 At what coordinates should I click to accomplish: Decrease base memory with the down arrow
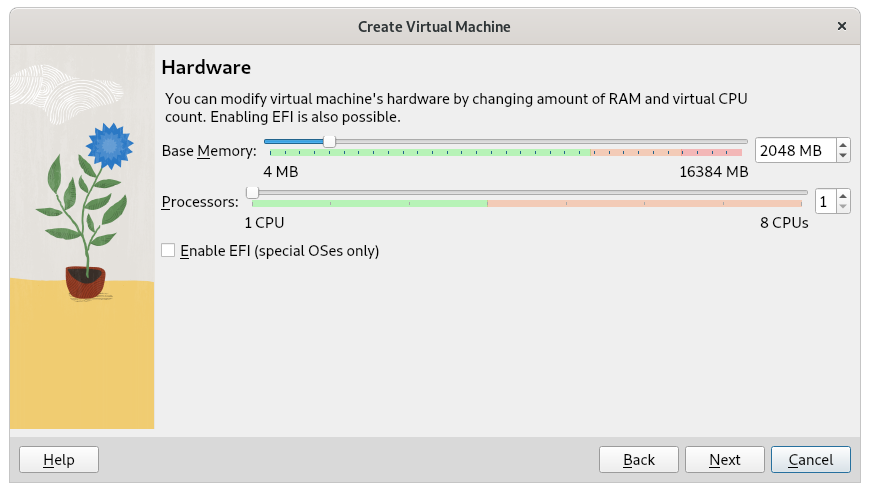843,156
